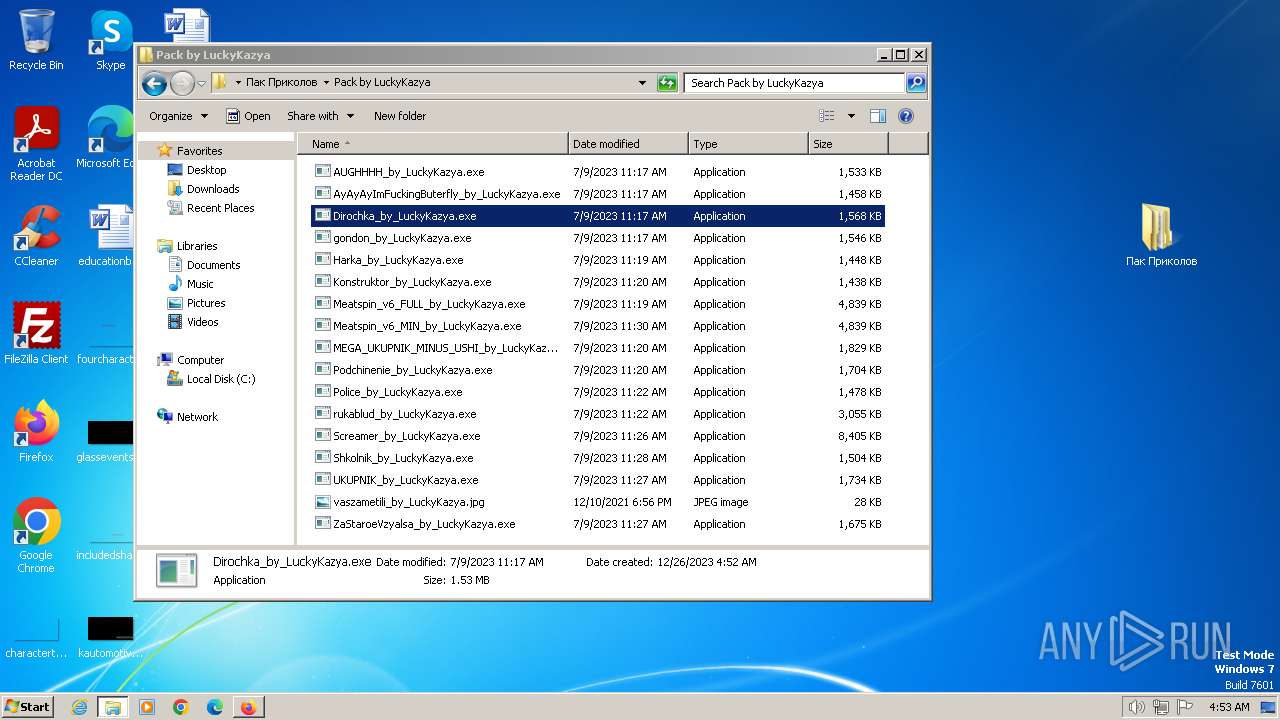Click the Open toolbar button
Image resolution: width=1280 pixels, height=720 pixels.
tap(248, 116)
